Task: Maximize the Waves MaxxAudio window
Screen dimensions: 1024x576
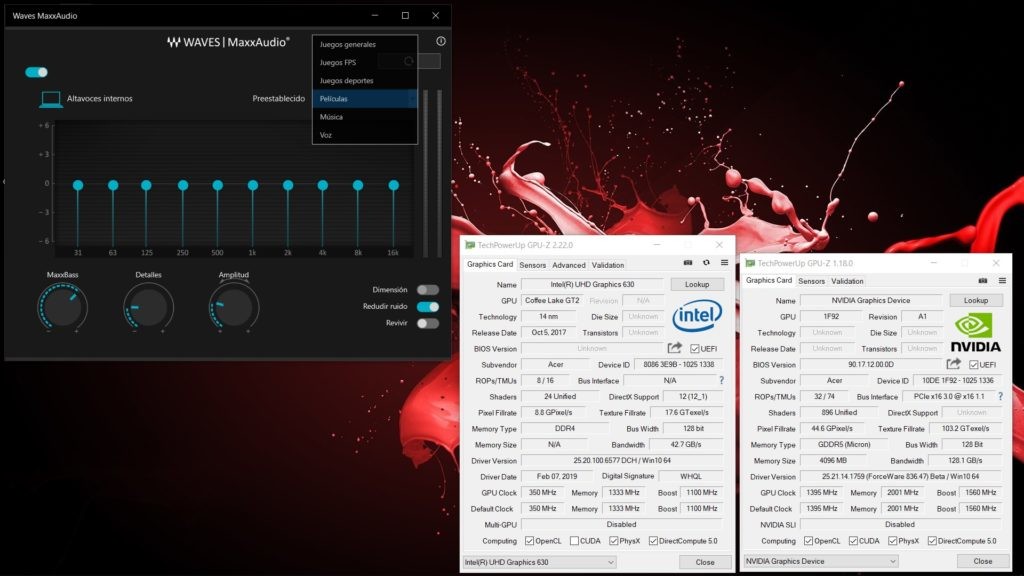Action: pos(405,16)
